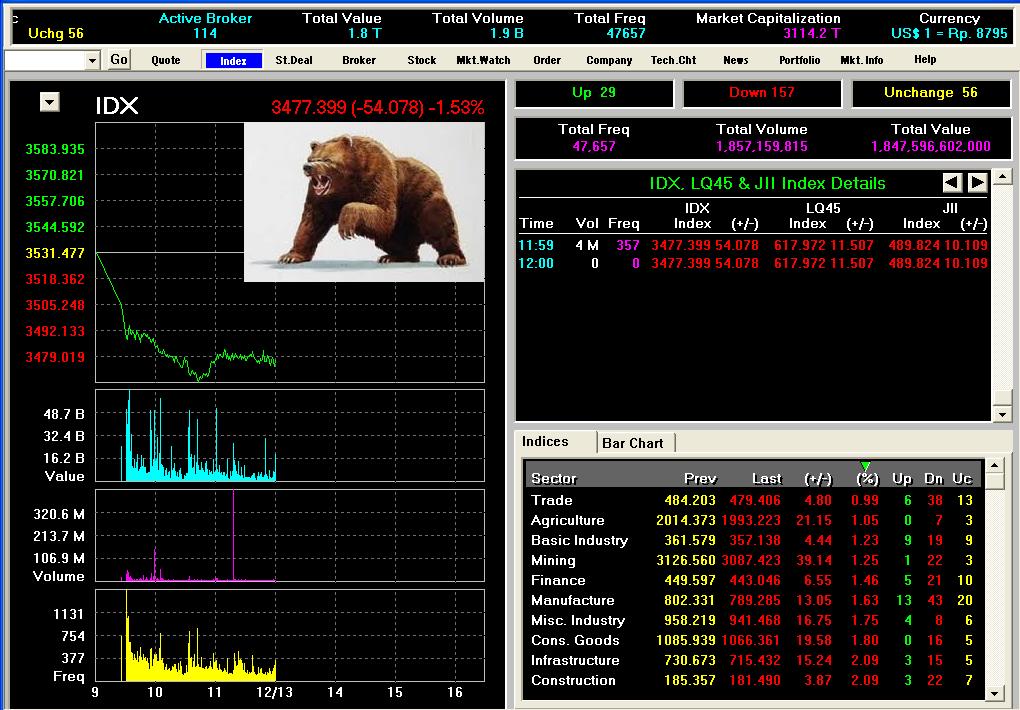
Task: Open Mkt.Watch view
Action: pos(483,60)
